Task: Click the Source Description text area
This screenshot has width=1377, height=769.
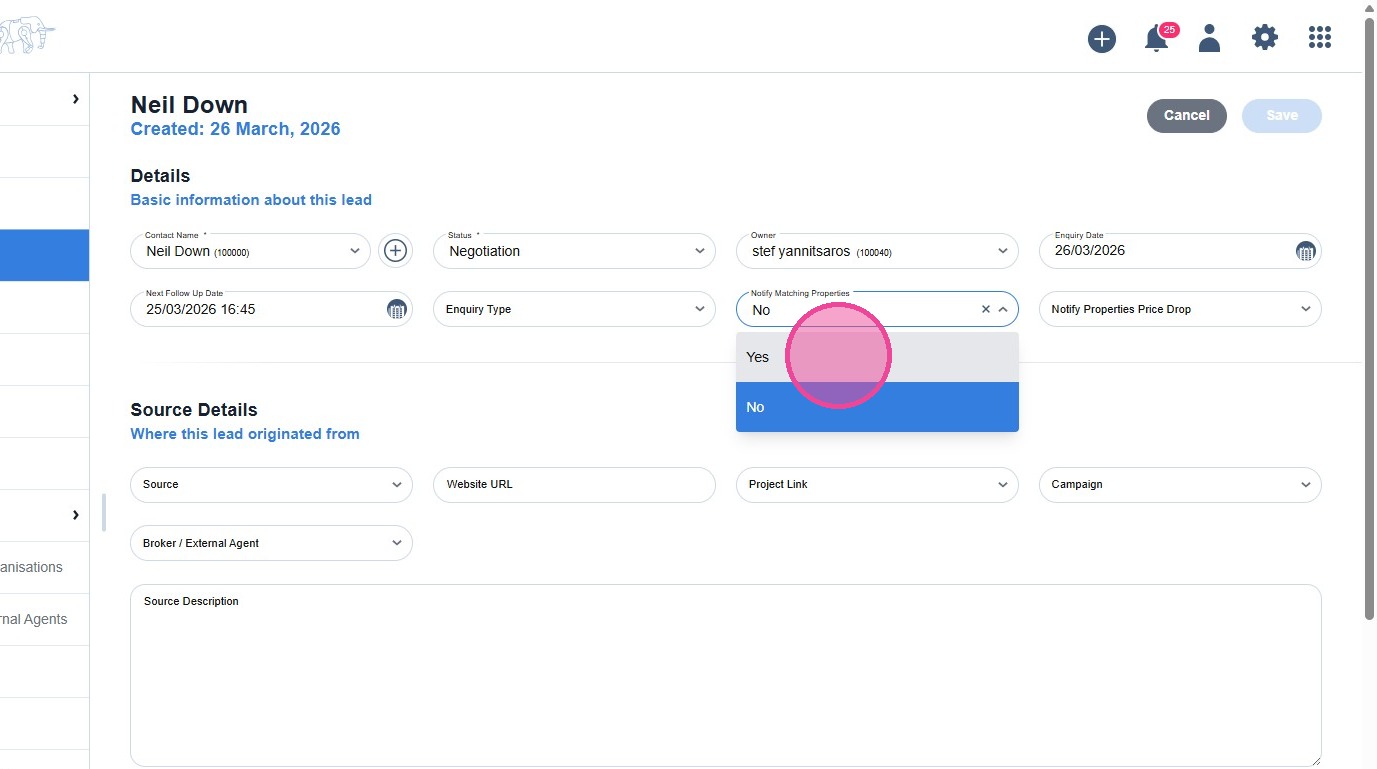Action: (725, 676)
